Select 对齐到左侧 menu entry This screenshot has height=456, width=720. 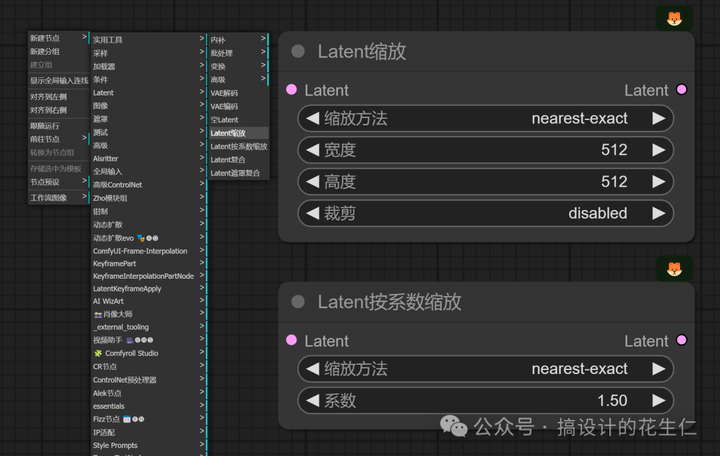point(58,97)
